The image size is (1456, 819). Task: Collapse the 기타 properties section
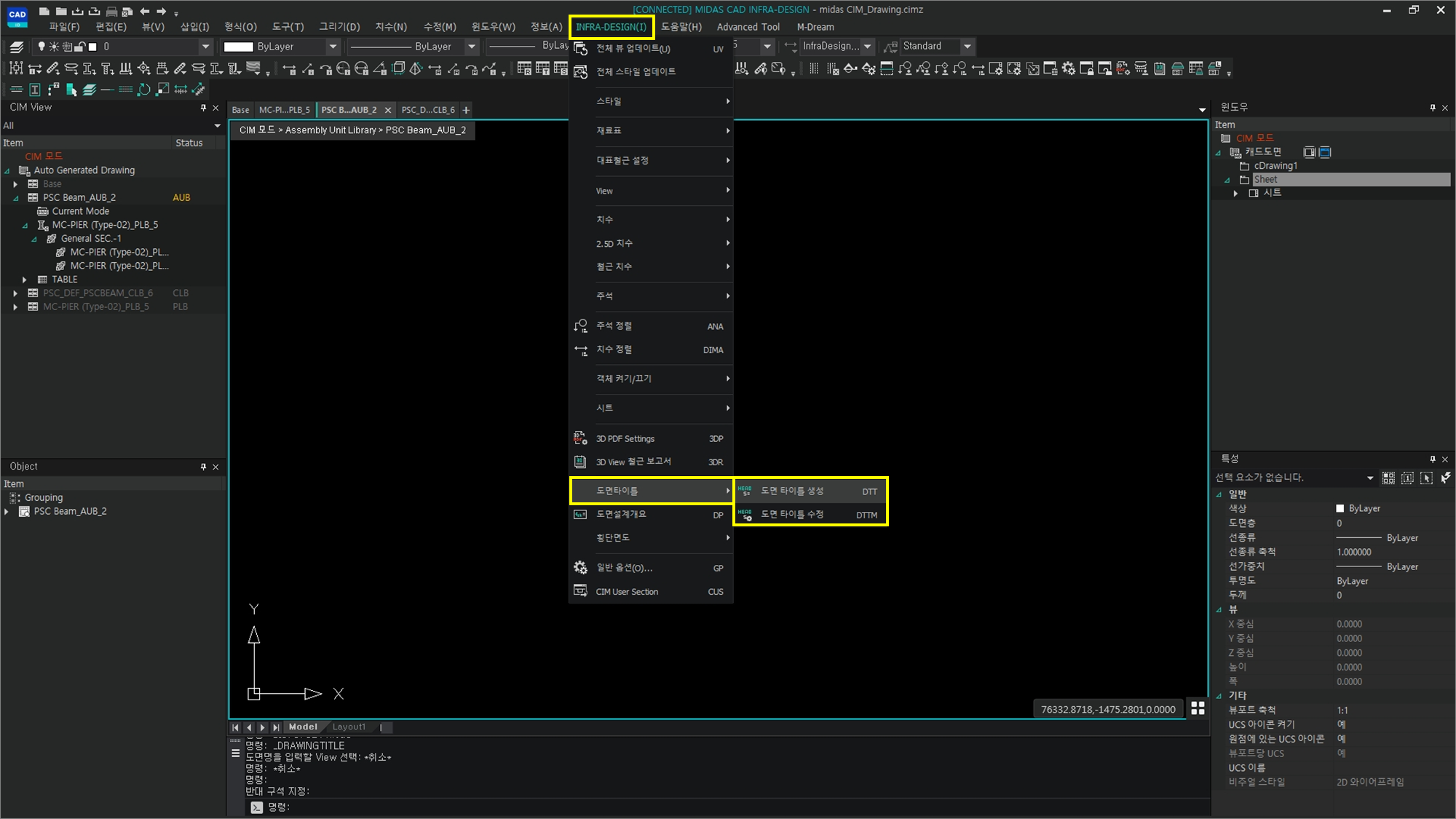coord(1219,696)
